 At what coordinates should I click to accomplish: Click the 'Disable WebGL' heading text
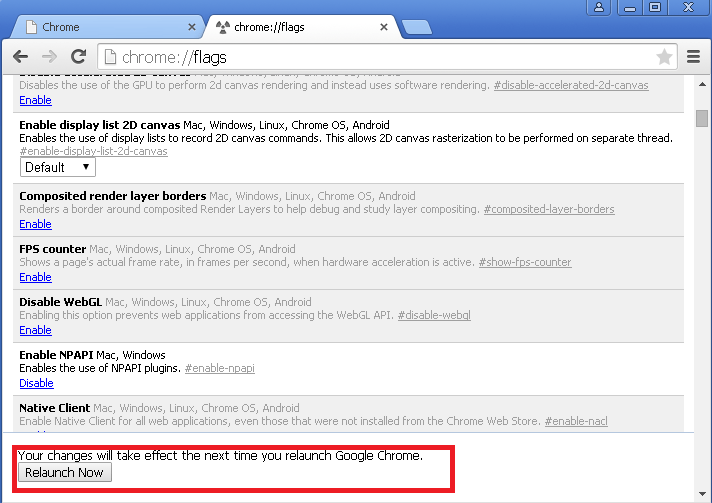tap(60, 302)
